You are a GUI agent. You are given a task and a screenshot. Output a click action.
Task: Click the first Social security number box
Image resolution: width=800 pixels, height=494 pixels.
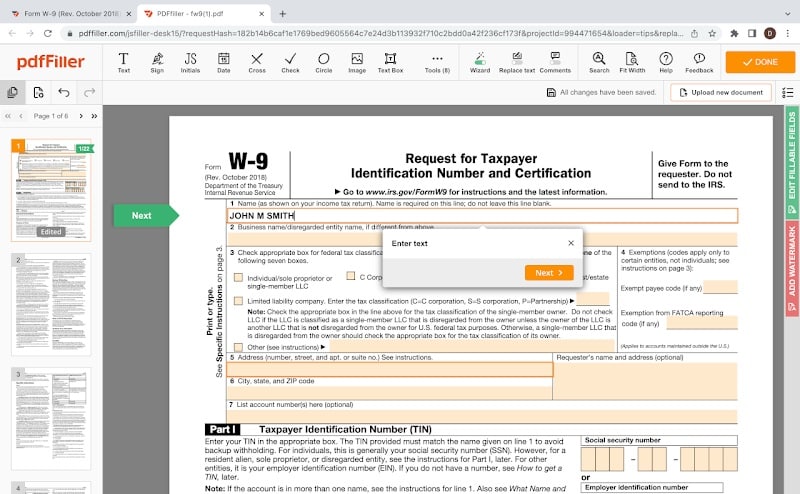pyautogui.click(x=588, y=459)
